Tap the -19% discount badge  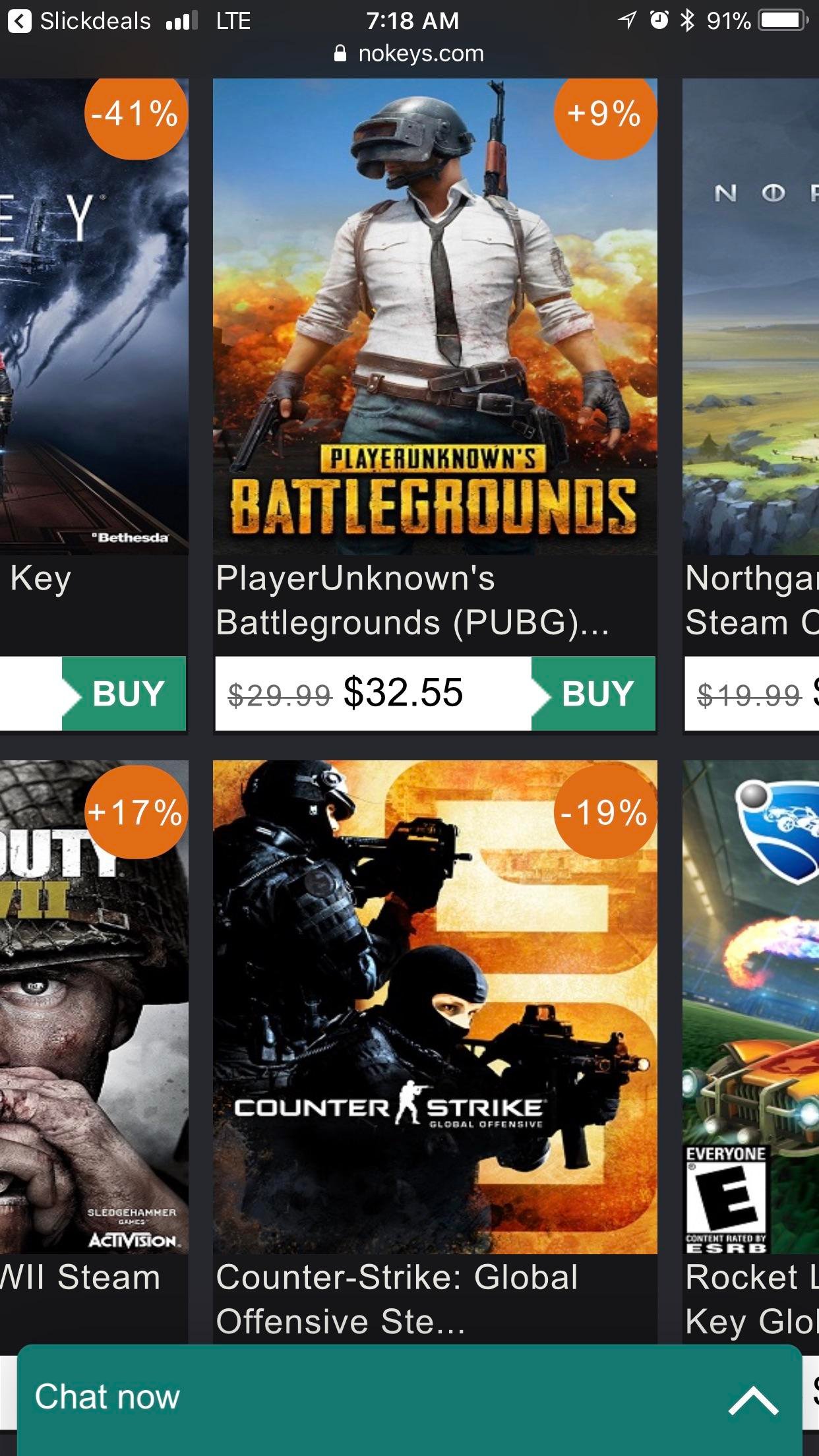click(x=605, y=812)
